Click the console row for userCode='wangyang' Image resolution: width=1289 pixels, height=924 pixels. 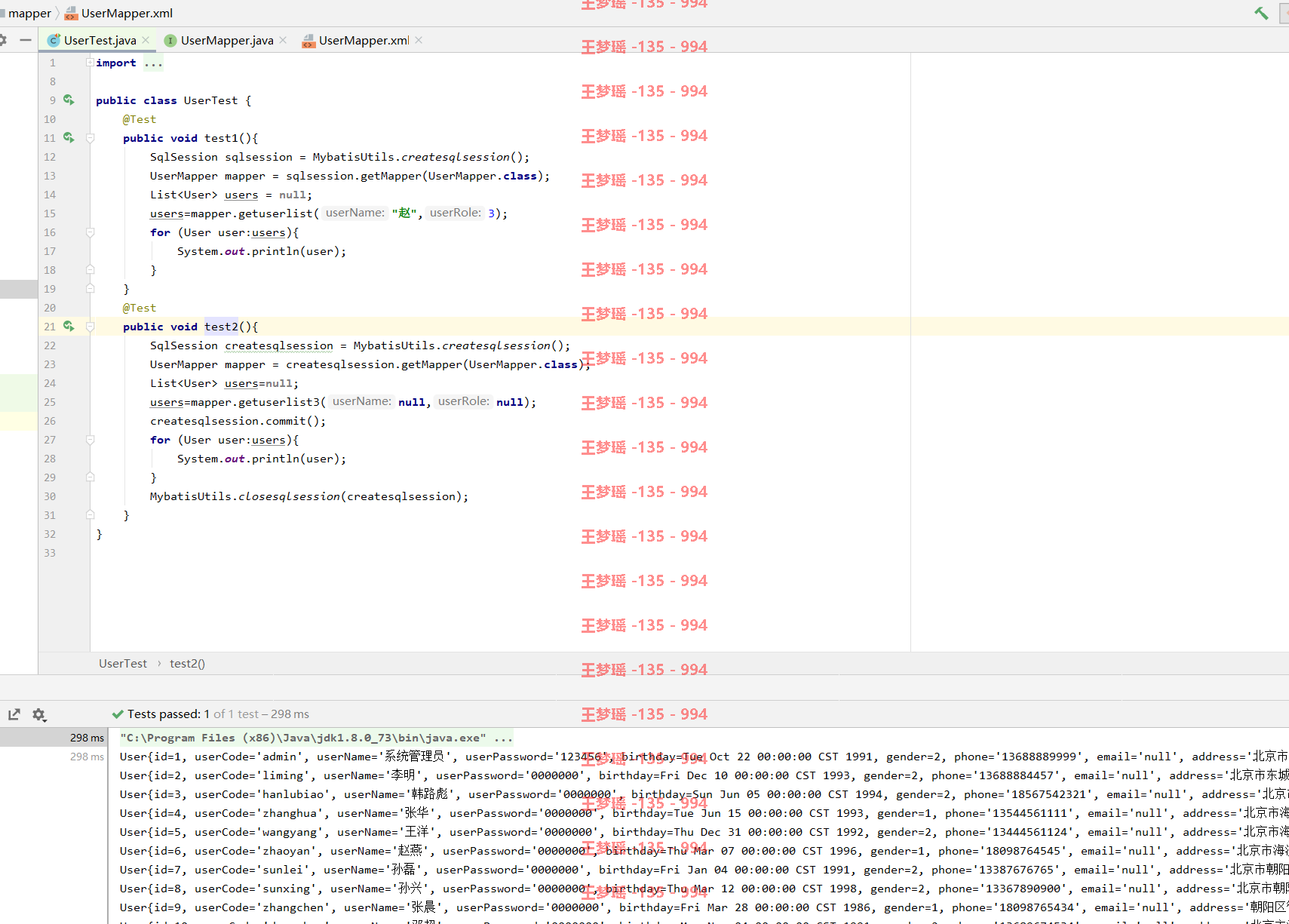point(704,832)
